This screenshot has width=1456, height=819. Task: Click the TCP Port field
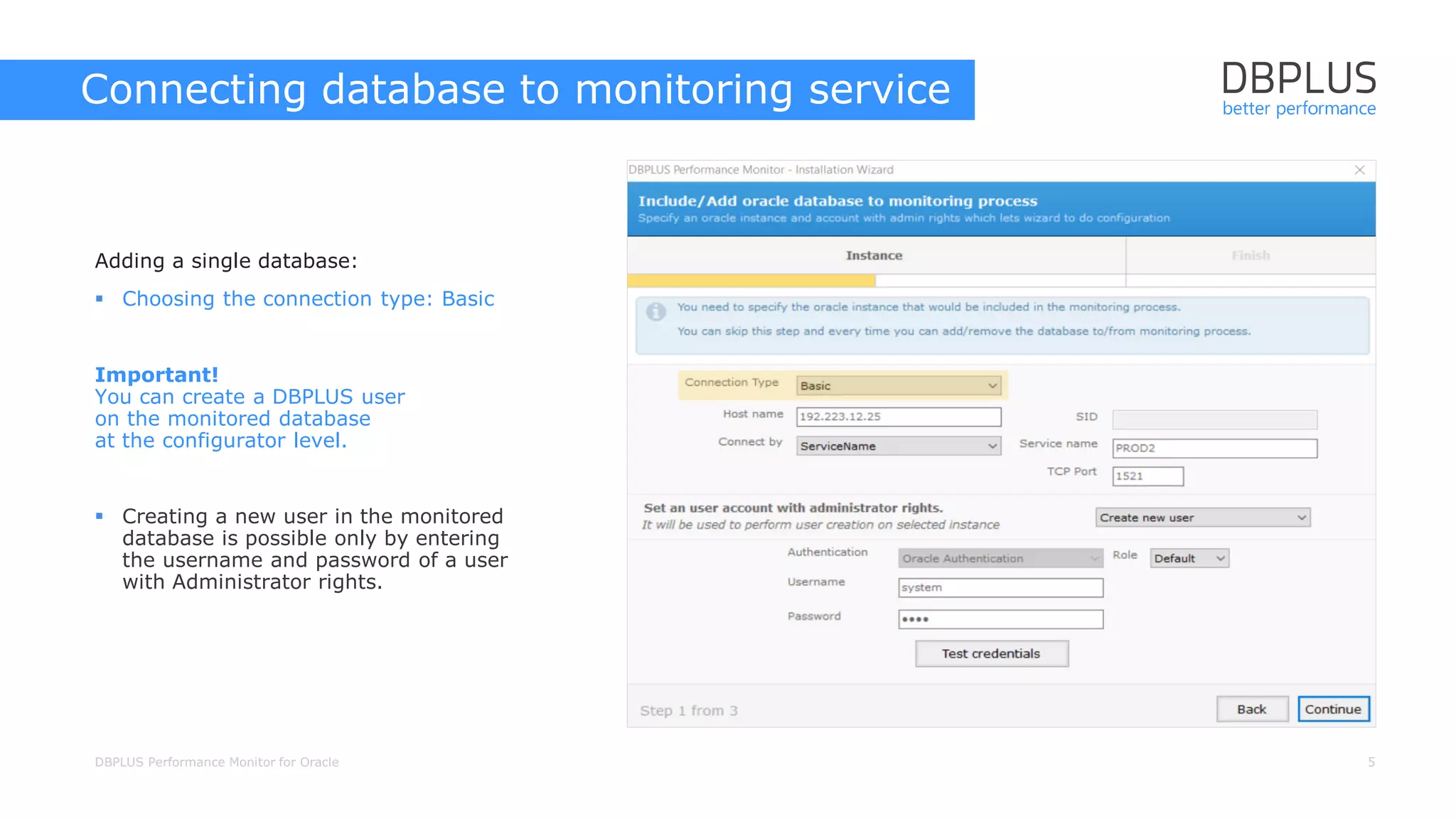point(1147,476)
